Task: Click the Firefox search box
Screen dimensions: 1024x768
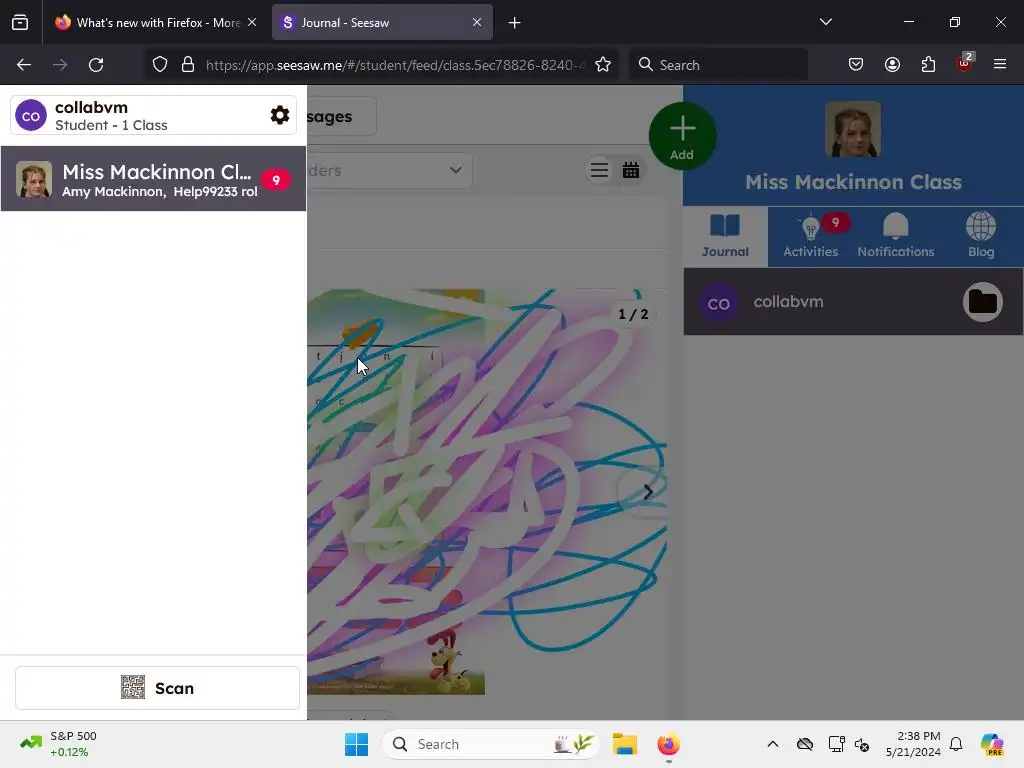Action: coord(718,65)
